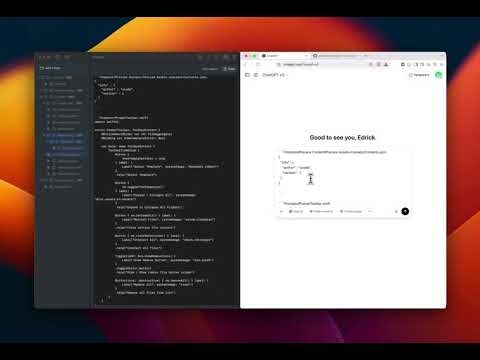Switch to the ChatGPT browser tab
The width and height of the screenshot is (480, 360).
[x=283, y=56]
